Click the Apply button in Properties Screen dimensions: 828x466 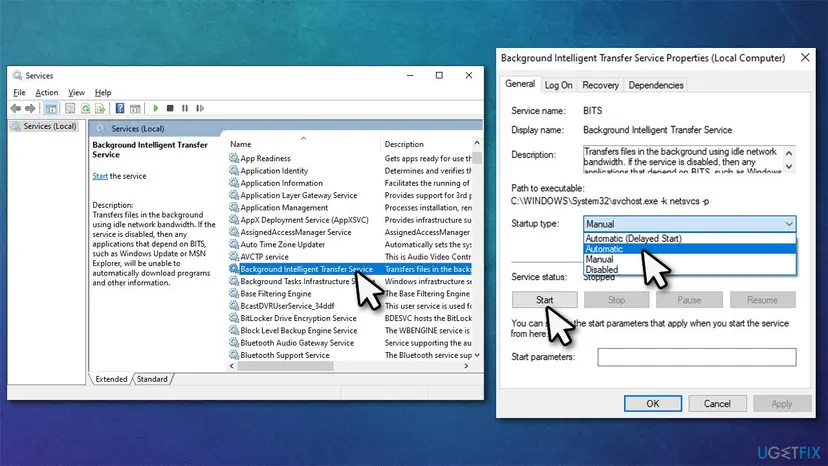[782, 404]
